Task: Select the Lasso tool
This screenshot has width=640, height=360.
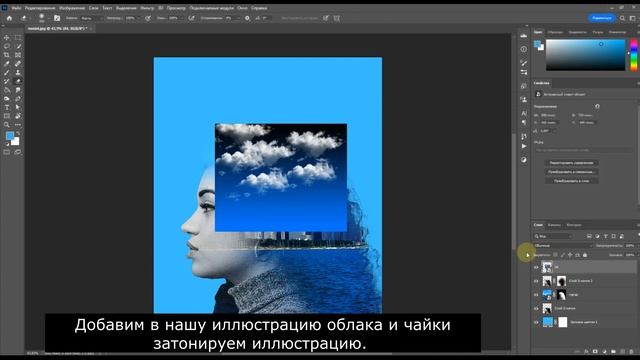Action: 7,46
